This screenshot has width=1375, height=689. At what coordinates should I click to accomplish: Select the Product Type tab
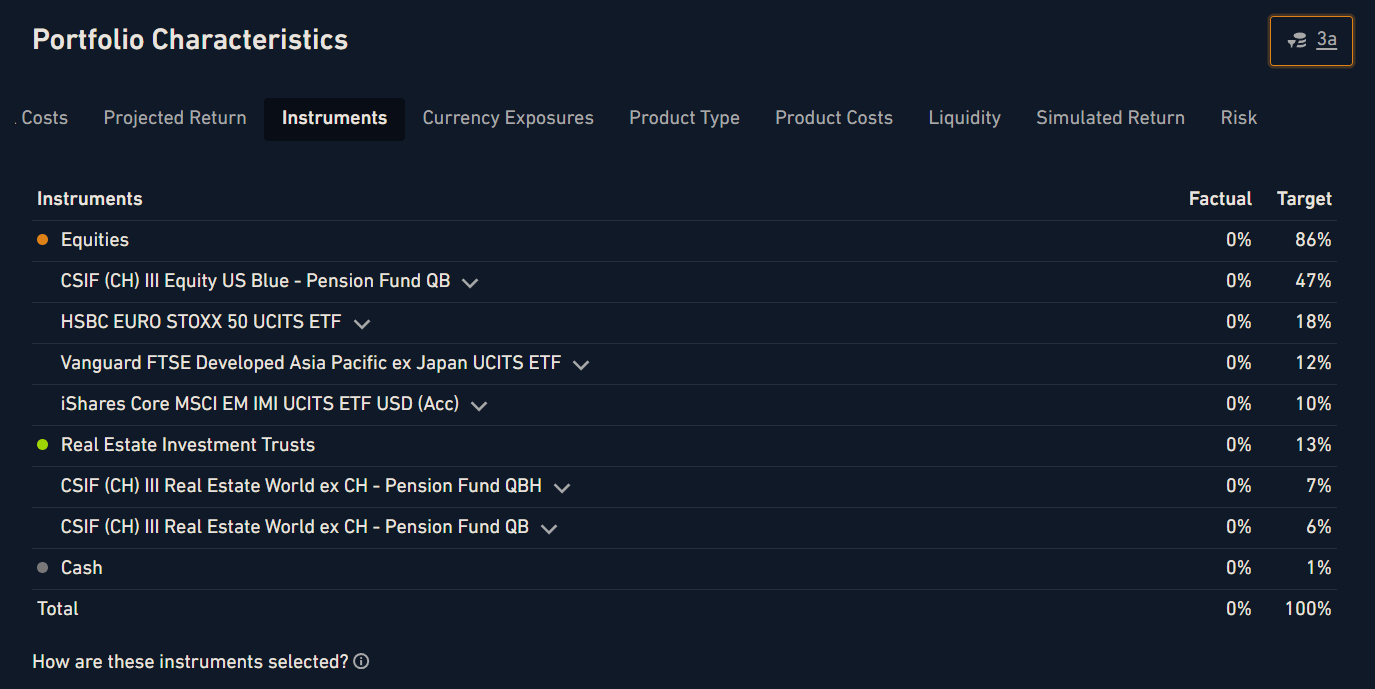(684, 118)
